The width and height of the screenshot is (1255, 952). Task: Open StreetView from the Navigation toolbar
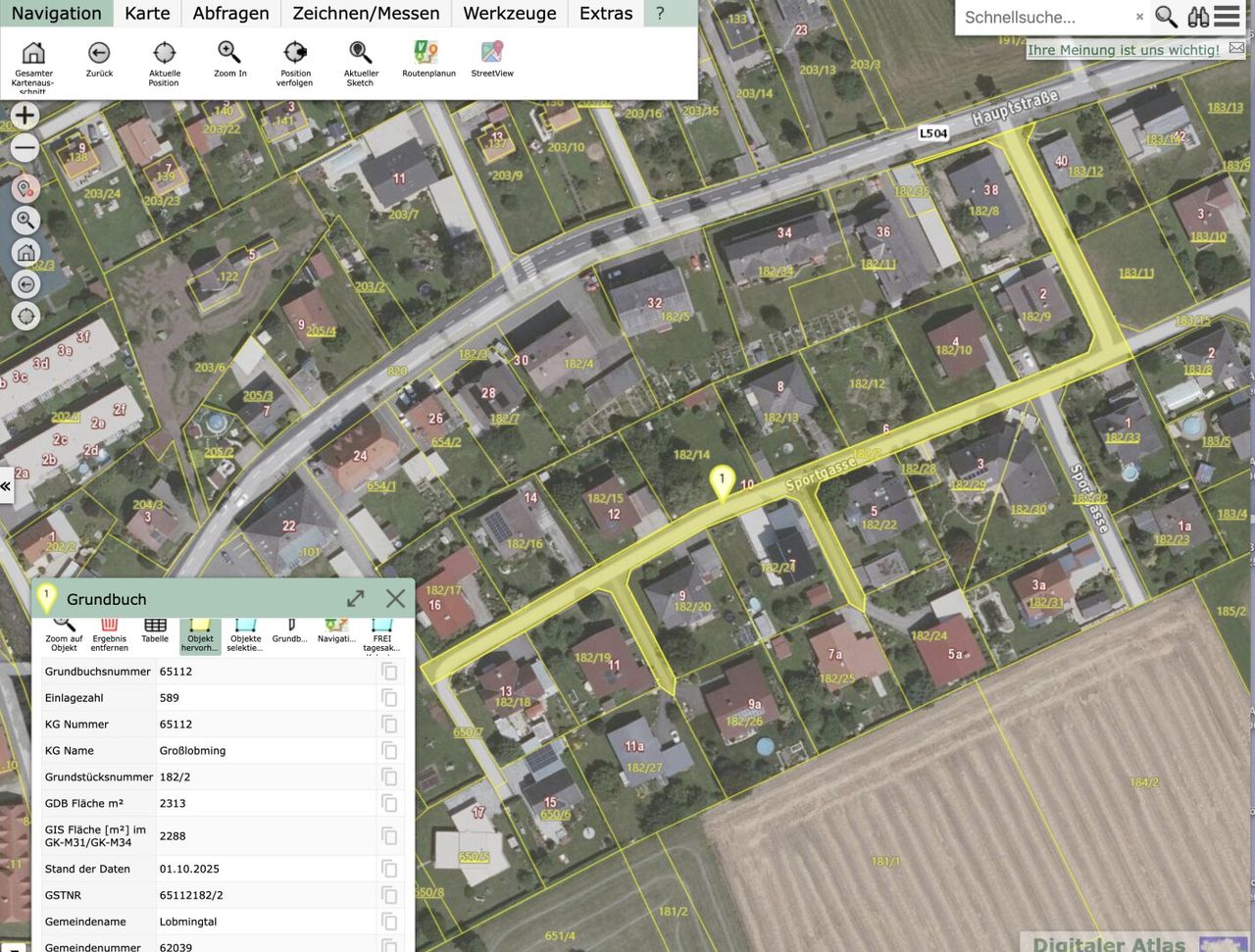[491, 53]
